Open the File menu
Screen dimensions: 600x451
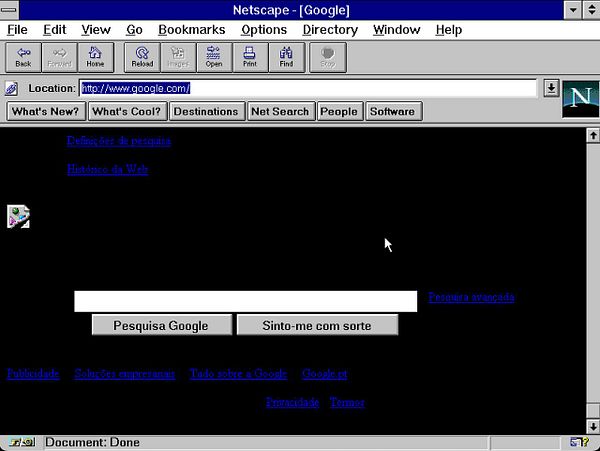tap(17, 30)
